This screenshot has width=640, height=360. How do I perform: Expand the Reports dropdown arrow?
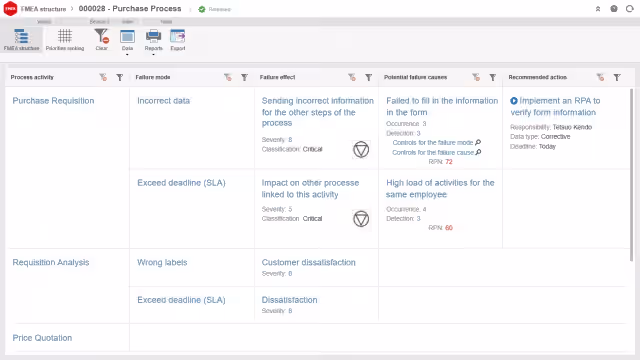coord(153,54)
